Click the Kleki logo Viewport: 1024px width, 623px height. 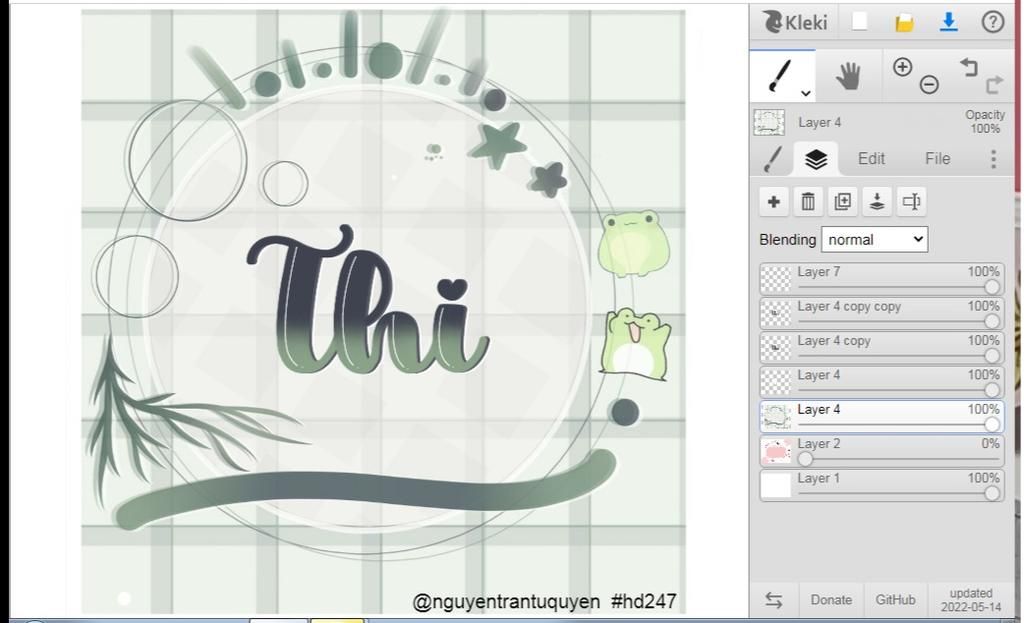point(795,22)
